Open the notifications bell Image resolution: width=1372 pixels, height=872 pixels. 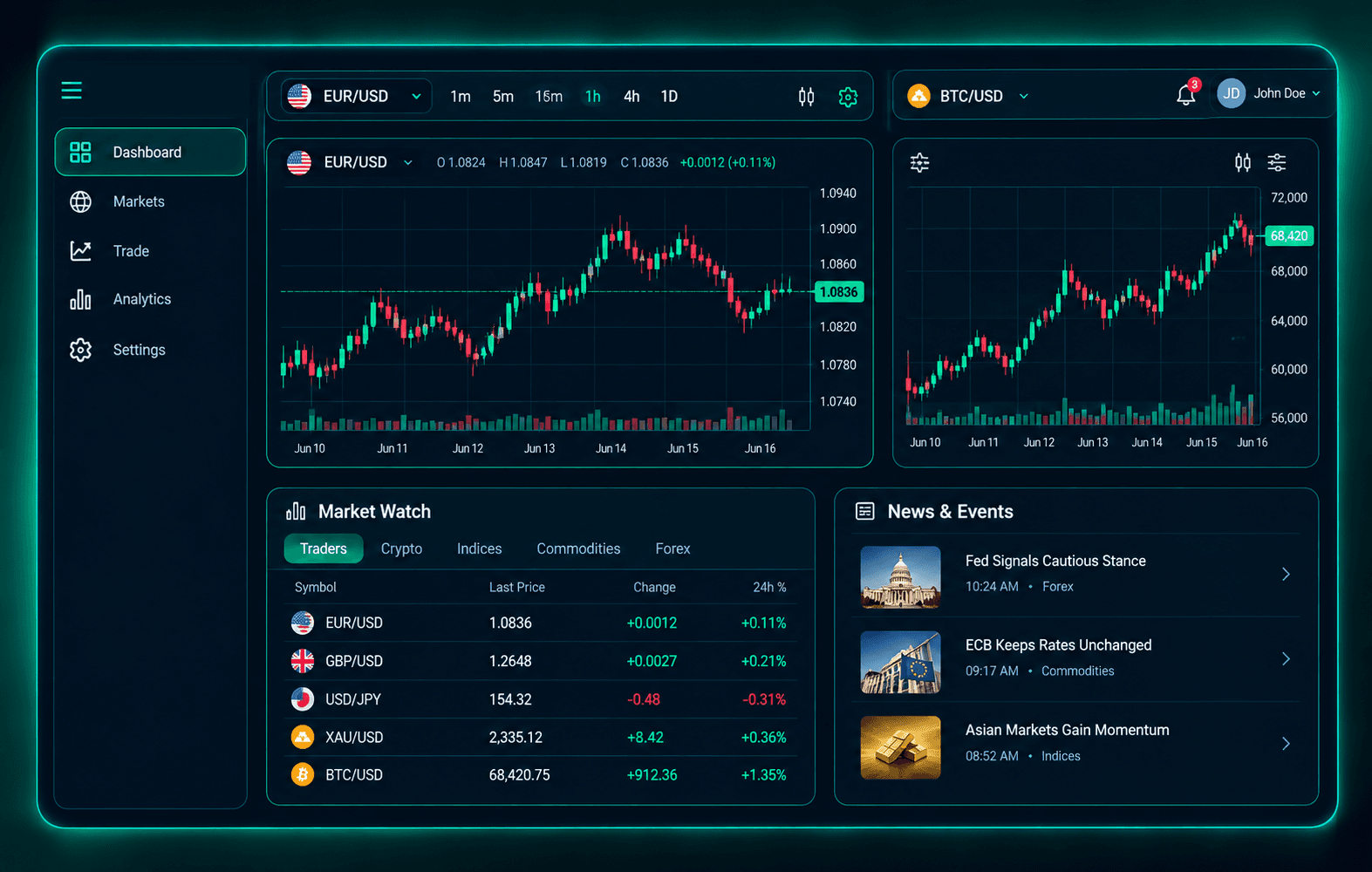pos(1186,95)
